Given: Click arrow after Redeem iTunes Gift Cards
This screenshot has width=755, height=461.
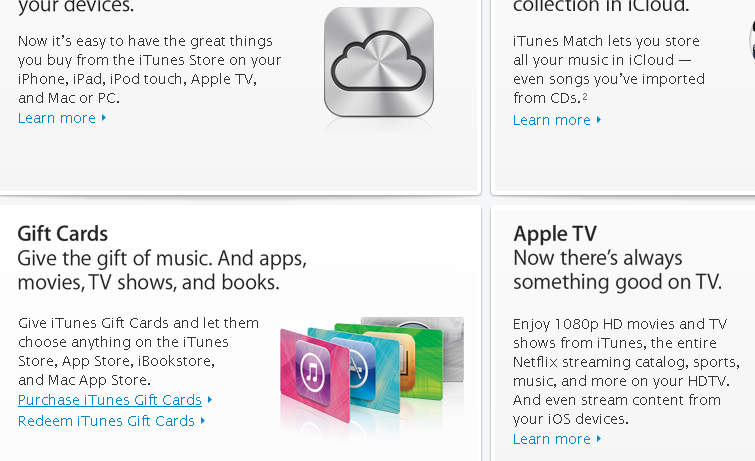Looking at the screenshot, I should pyautogui.click(x=203, y=421).
